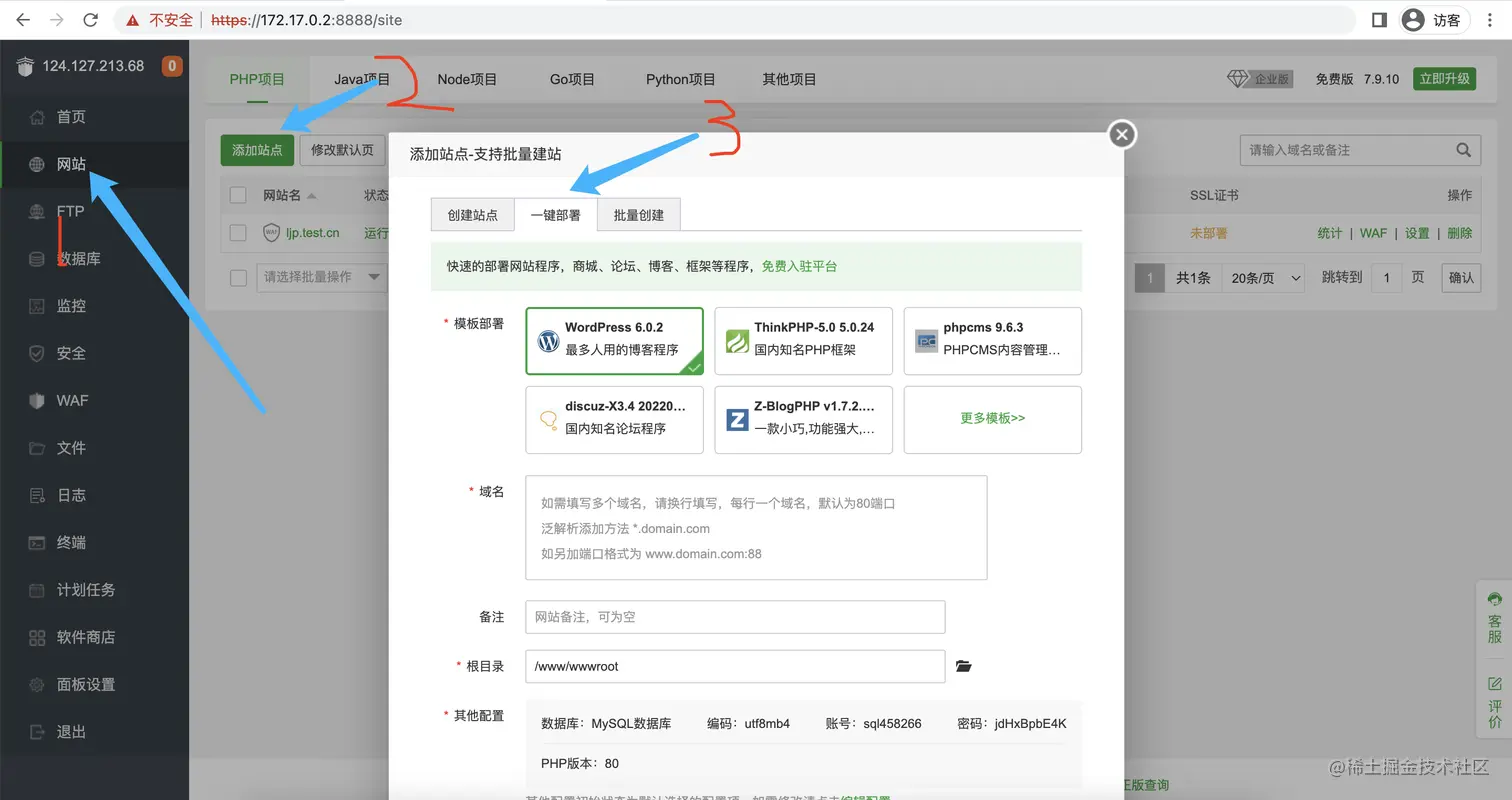Image resolution: width=1512 pixels, height=800 pixels.
Task: Open the 文件 folder icon in sidebar
Action: pos(37,448)
